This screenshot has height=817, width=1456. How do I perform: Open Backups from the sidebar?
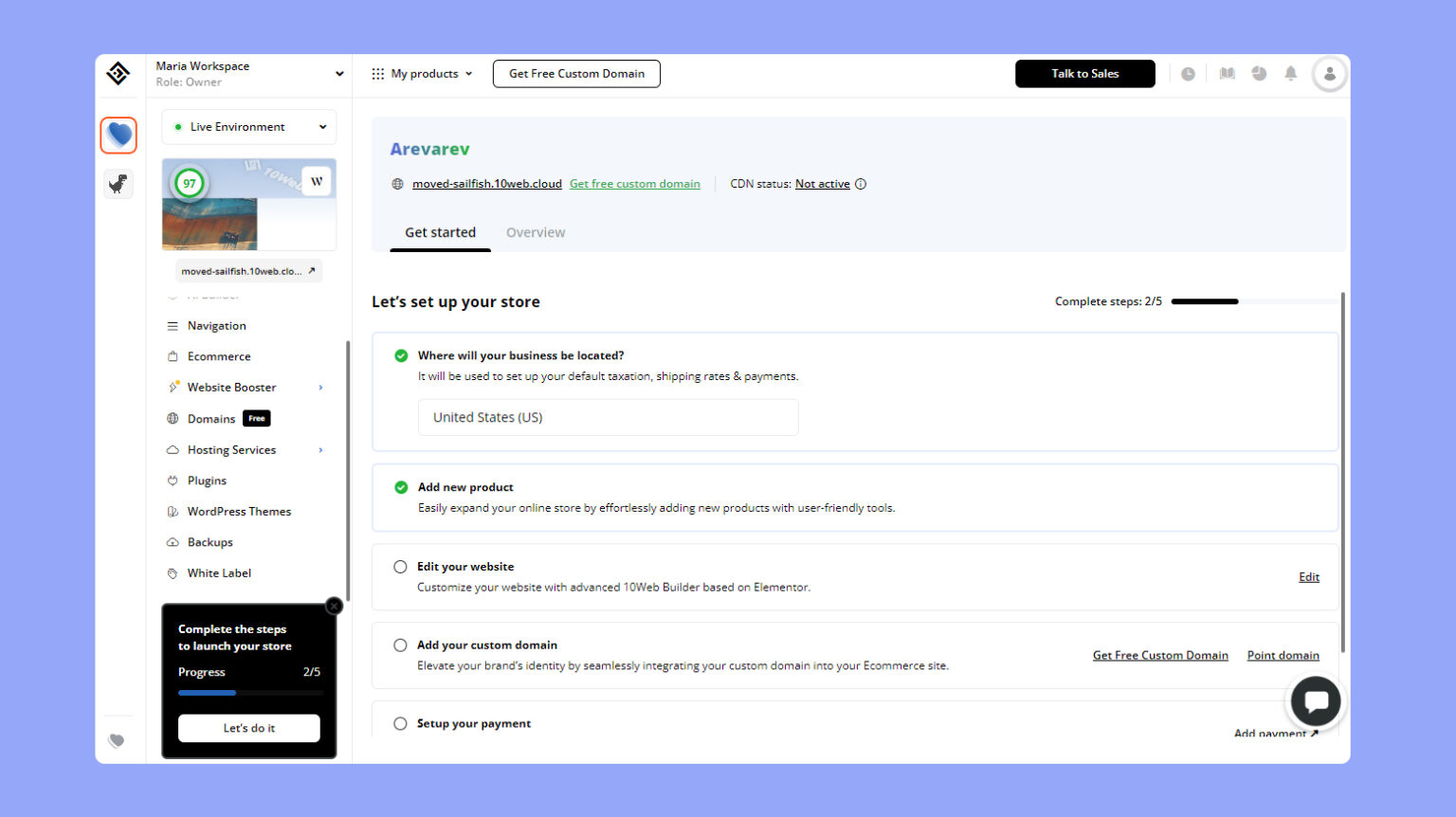(209, 541)
